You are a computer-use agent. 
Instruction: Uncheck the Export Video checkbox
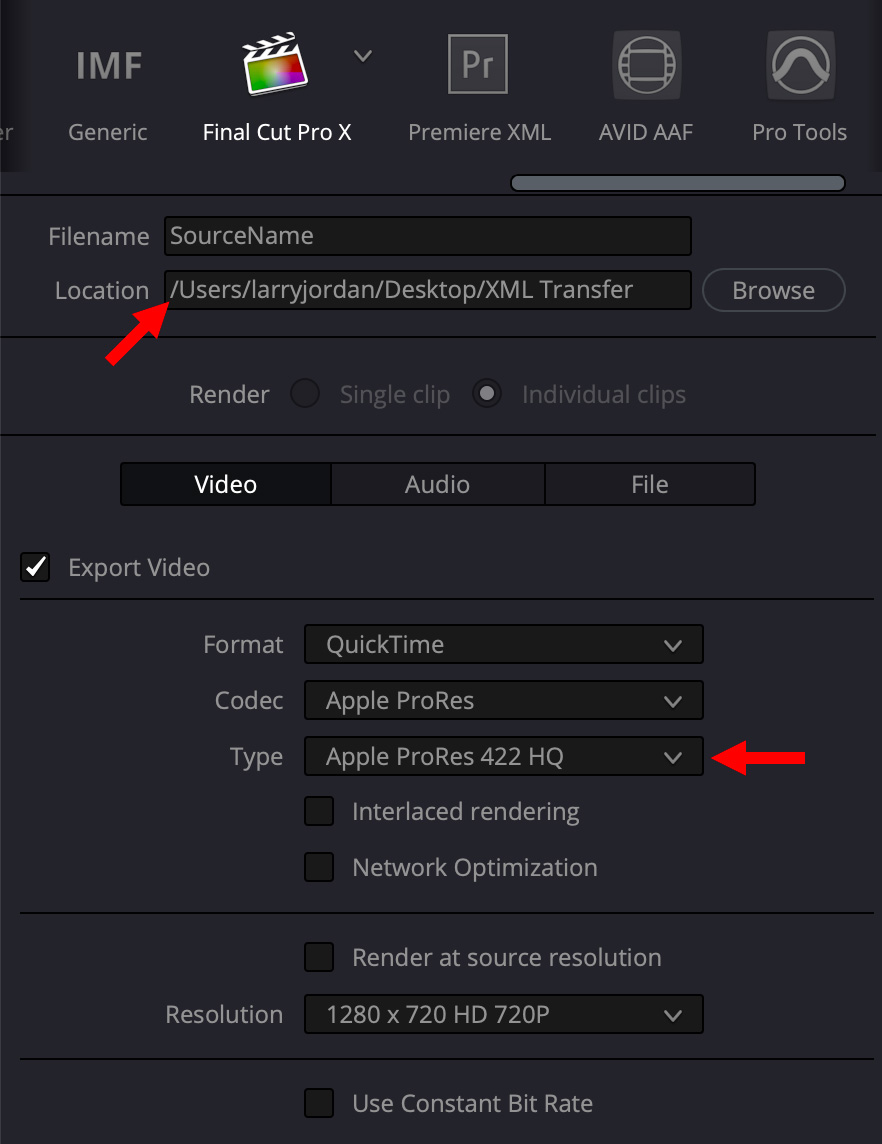point(36,568)
